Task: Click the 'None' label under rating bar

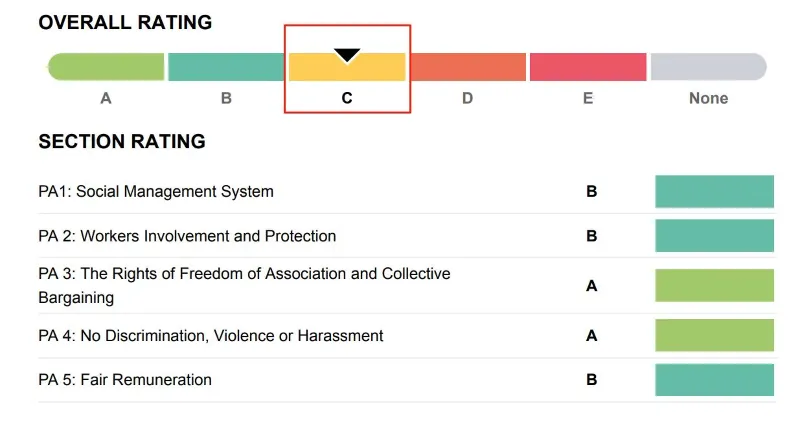Action: 708,98
